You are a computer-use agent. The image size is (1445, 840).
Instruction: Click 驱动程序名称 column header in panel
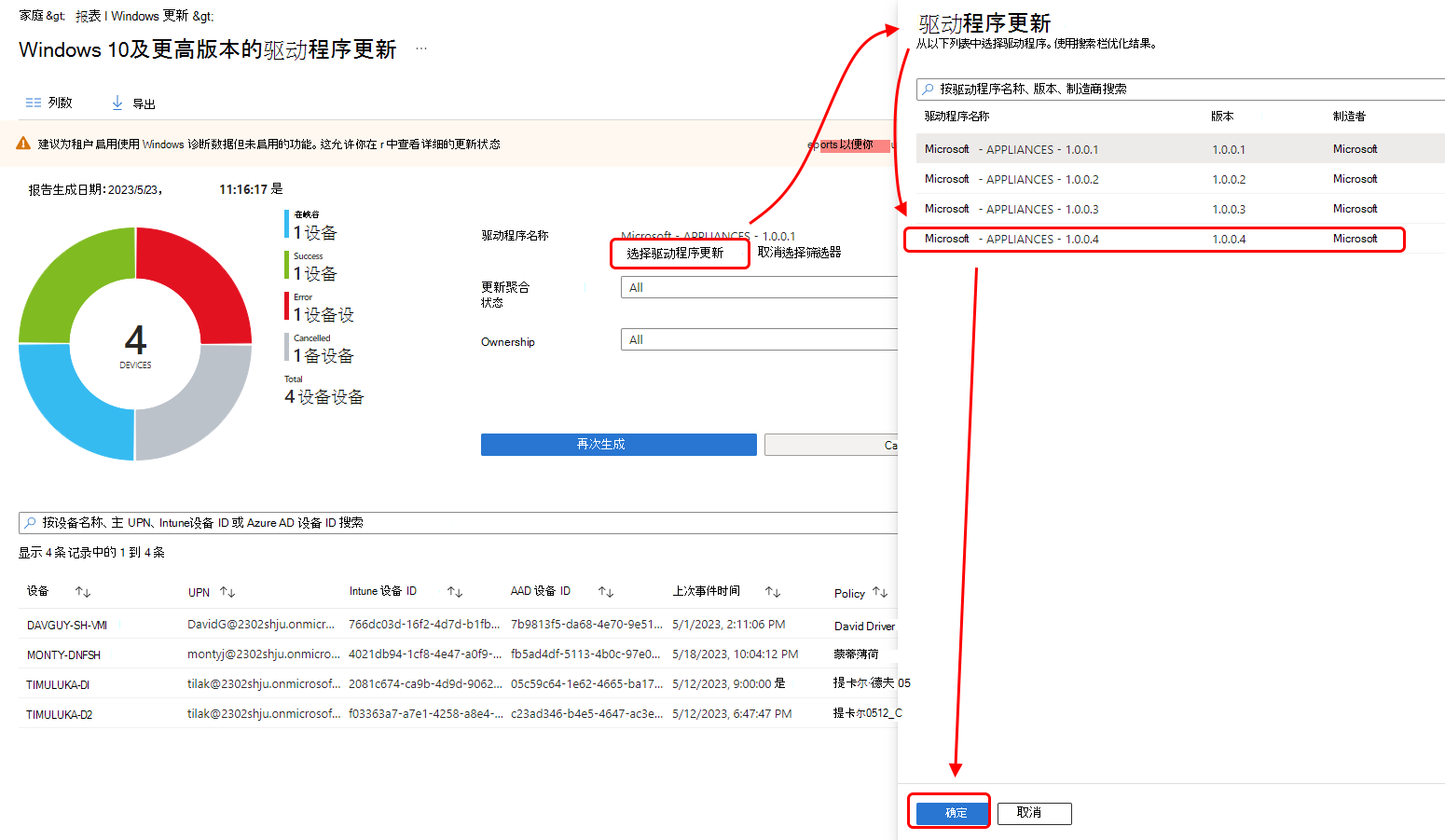[x=956, y=117]
